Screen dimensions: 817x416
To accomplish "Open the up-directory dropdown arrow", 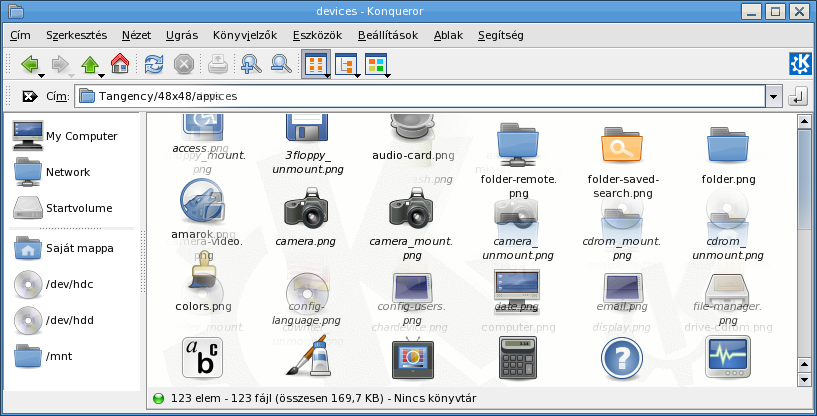I will point(102,76).
